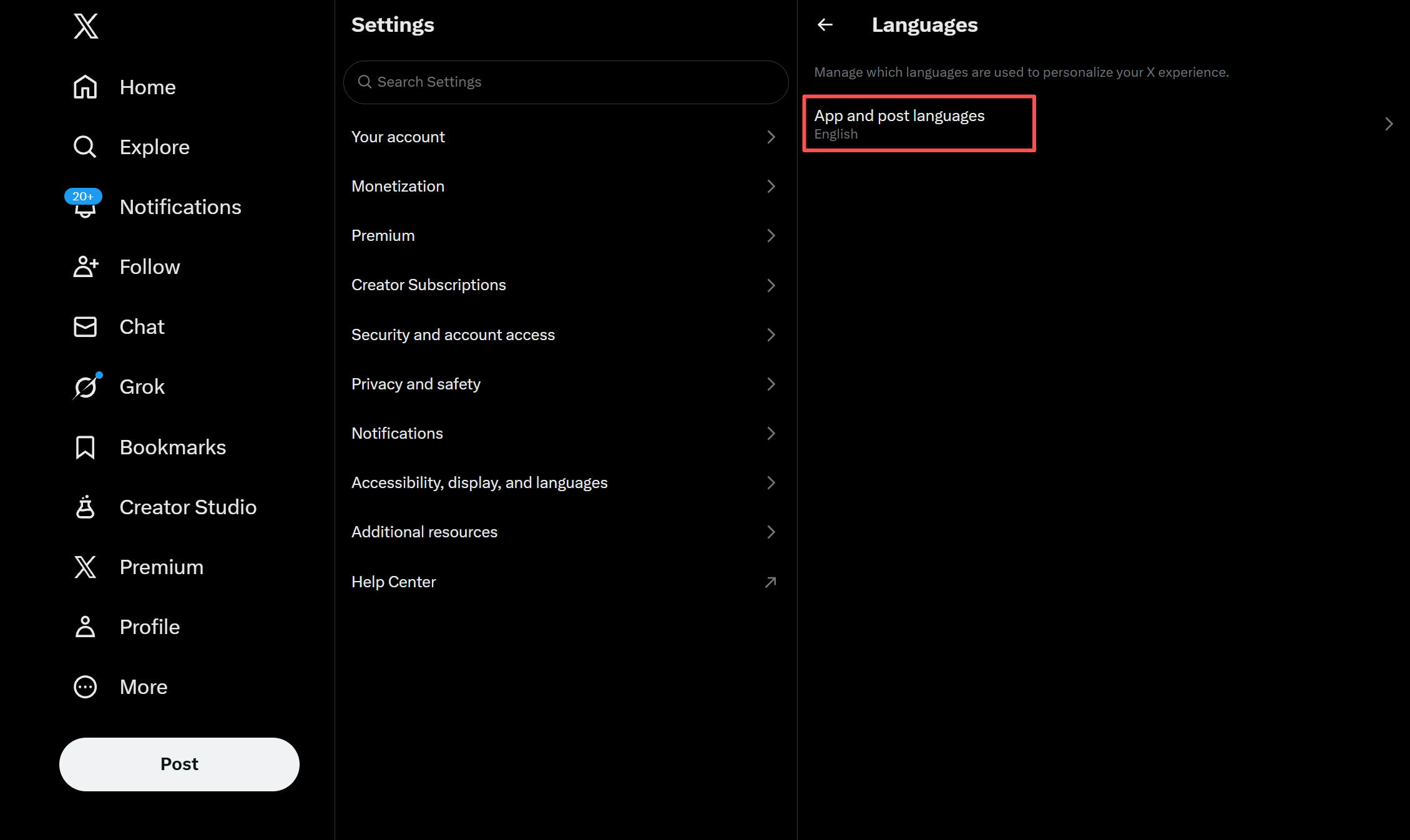Screen dimensions: 1410x840
Task: Open Profile label in the sidebar
Action: coord(150,627)
